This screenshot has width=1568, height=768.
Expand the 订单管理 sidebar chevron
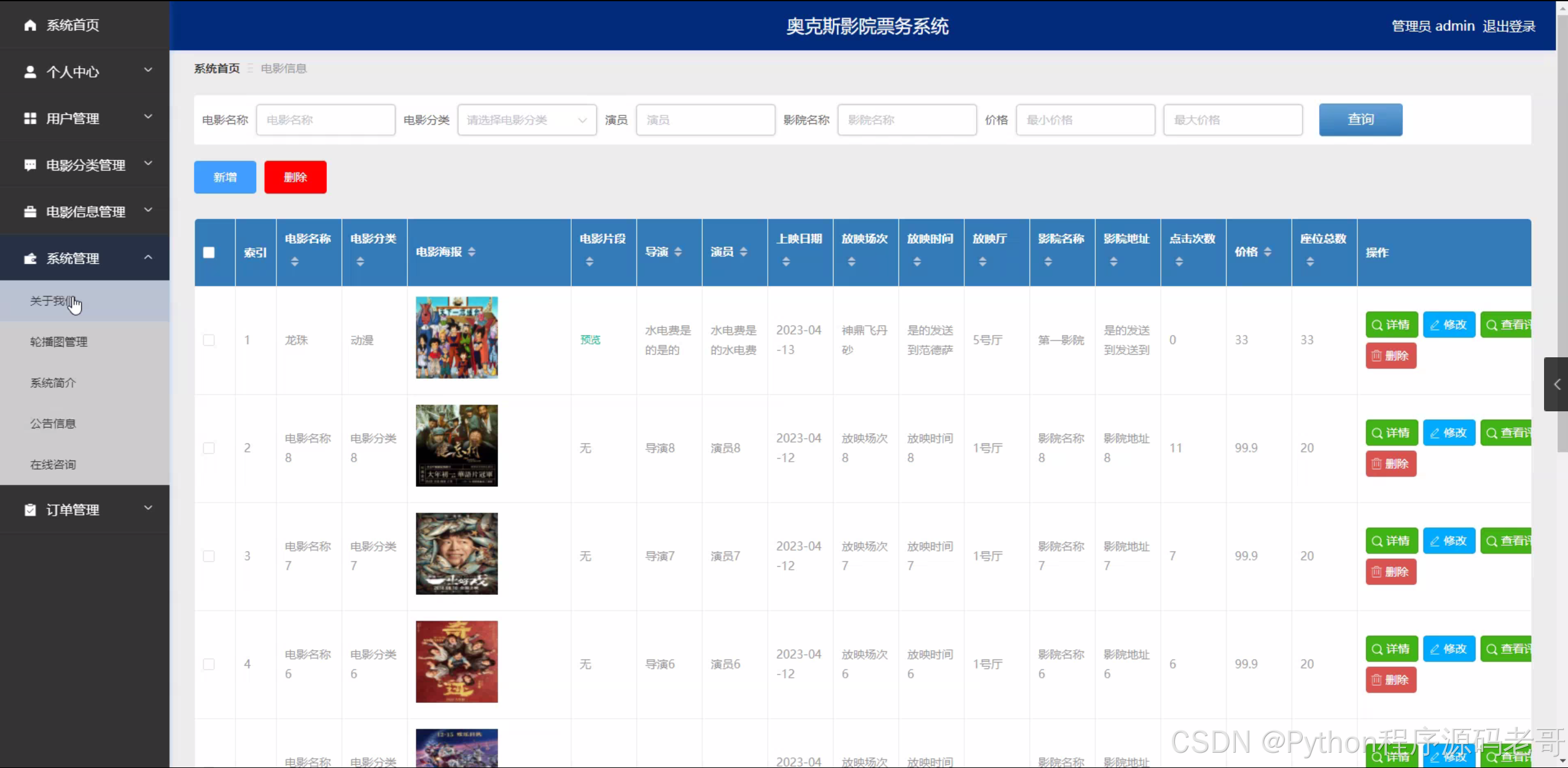click(148, 508)
